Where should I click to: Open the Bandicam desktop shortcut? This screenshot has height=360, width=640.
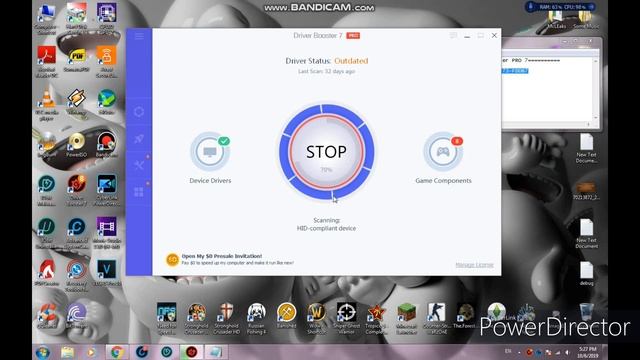pyautogui.click(x=107, y=145)
